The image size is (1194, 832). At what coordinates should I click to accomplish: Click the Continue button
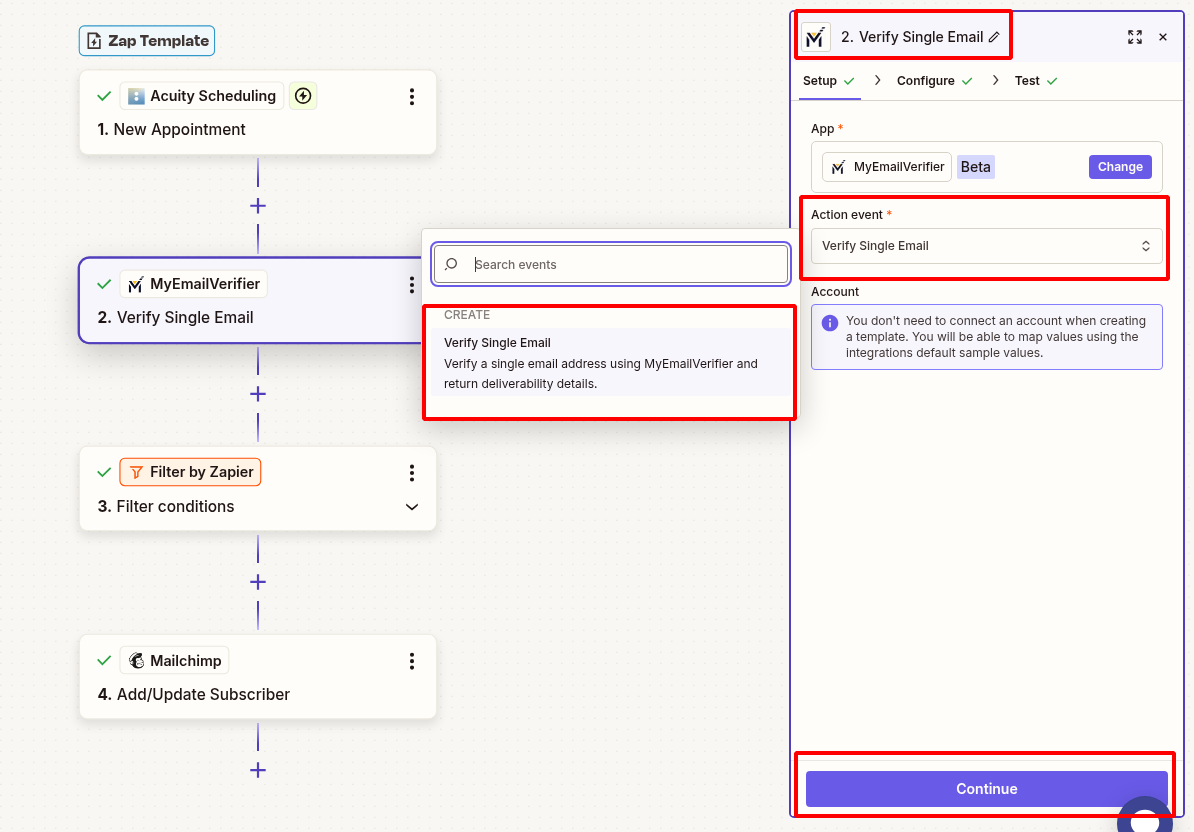[986, 788]
